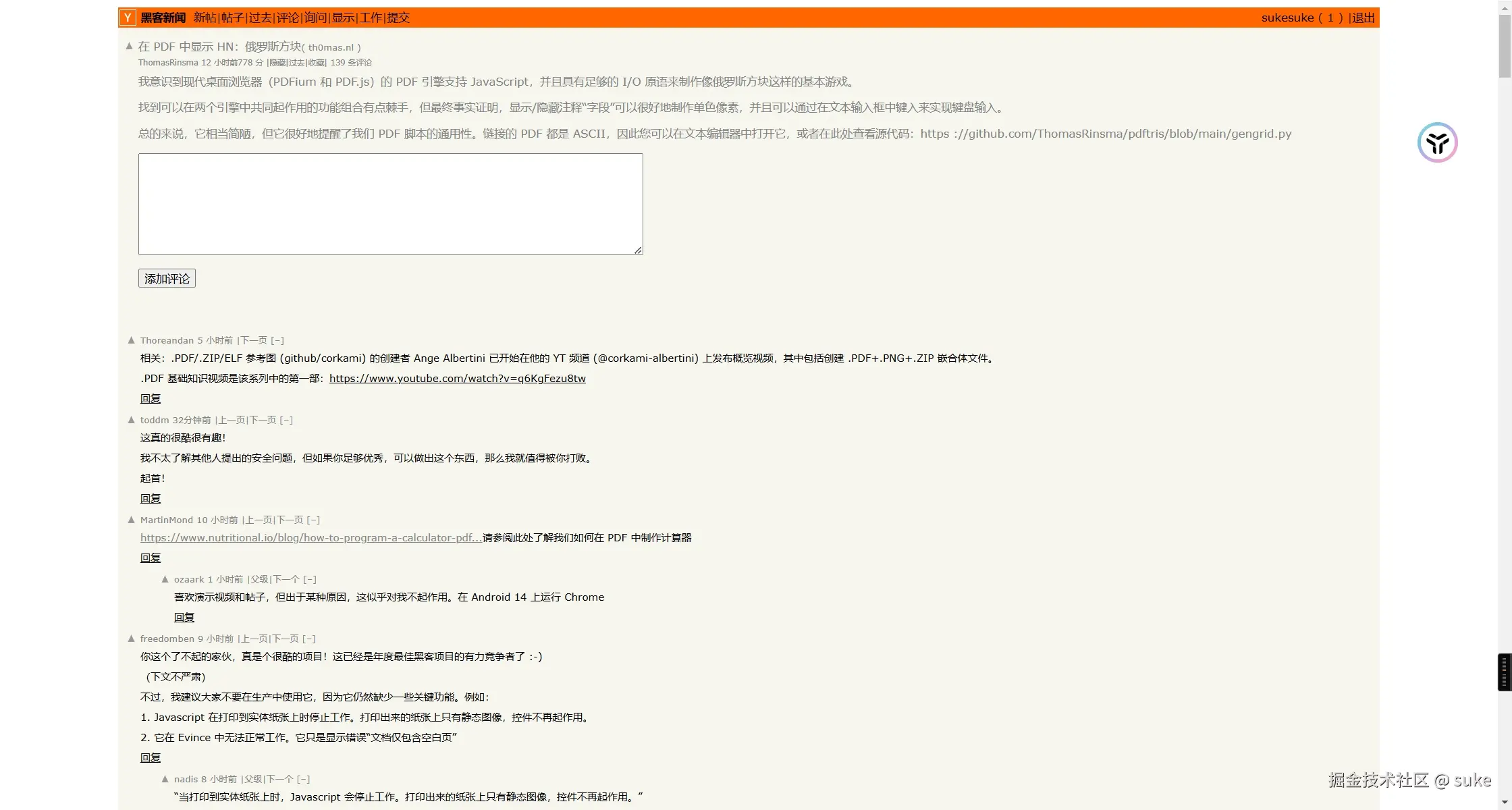
Task: Open the floating translation extension icon
Action: (x=1437, y=142)
